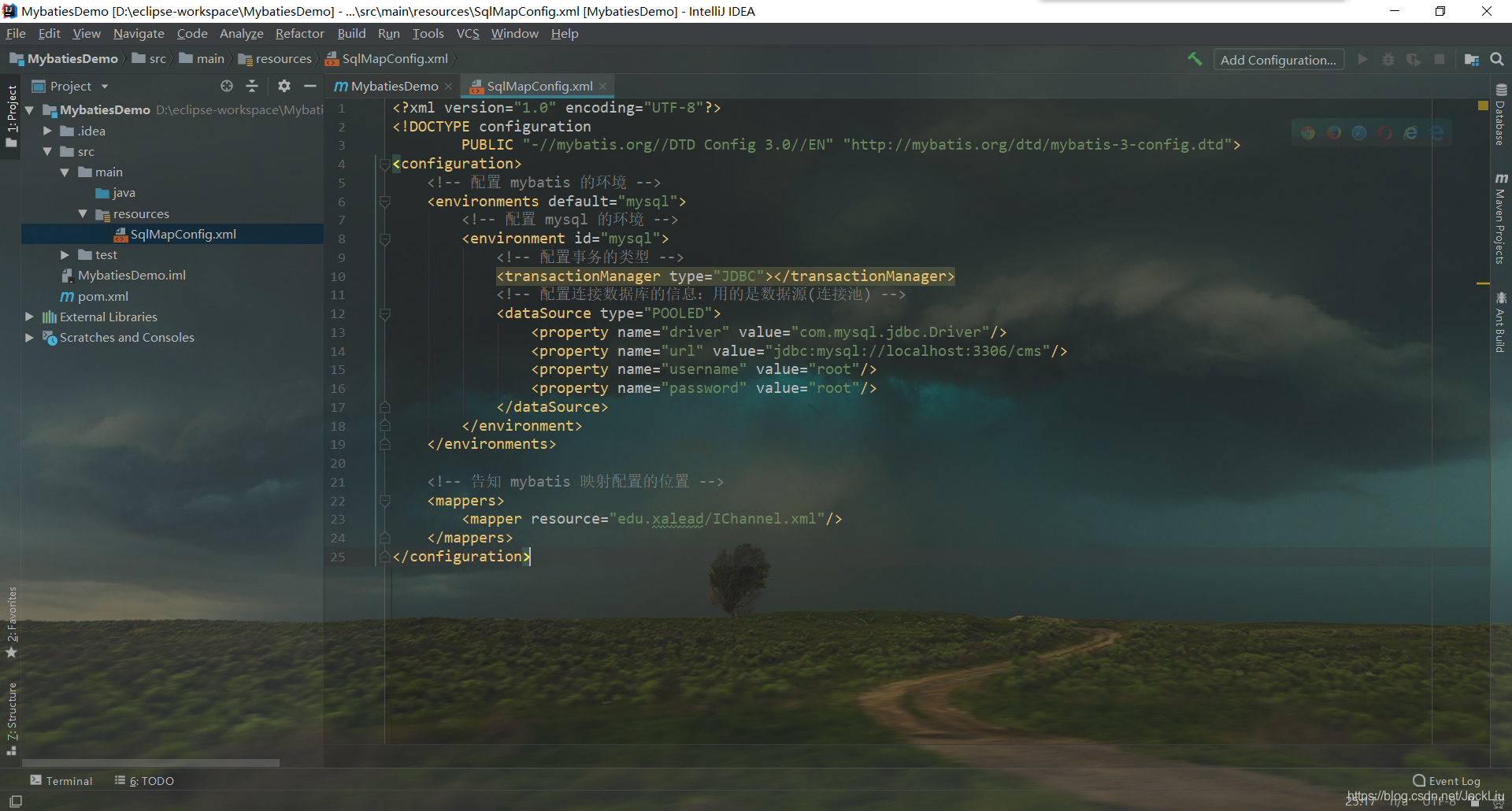Fold the mappers block at line 22
1512x811 pixels.
click(x=384, y=501)
